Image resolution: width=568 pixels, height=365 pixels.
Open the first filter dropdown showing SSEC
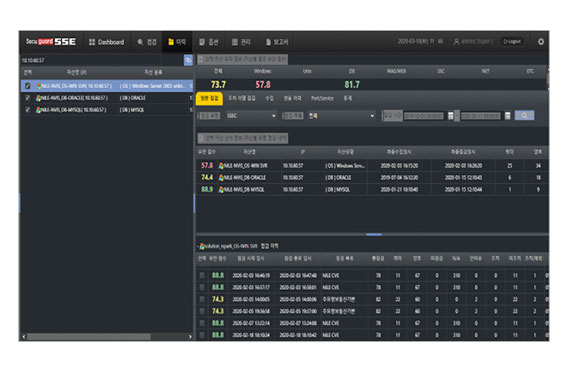click(251, 116)
